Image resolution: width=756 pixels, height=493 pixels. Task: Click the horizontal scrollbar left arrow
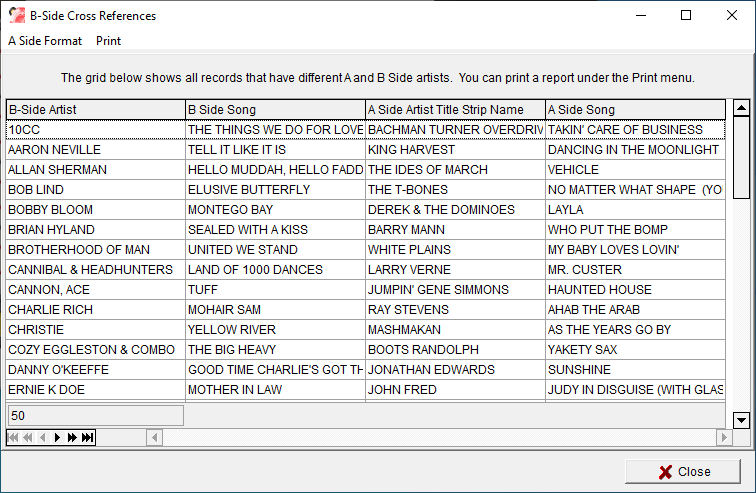coord(154,438)
